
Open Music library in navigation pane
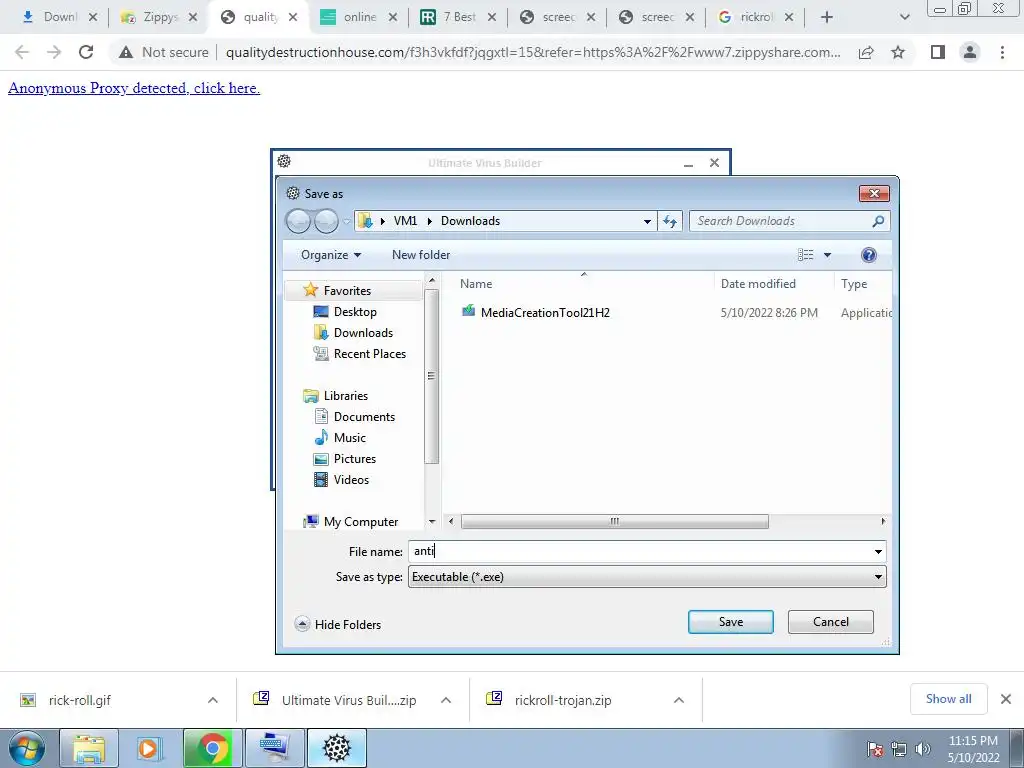(340, 438)
